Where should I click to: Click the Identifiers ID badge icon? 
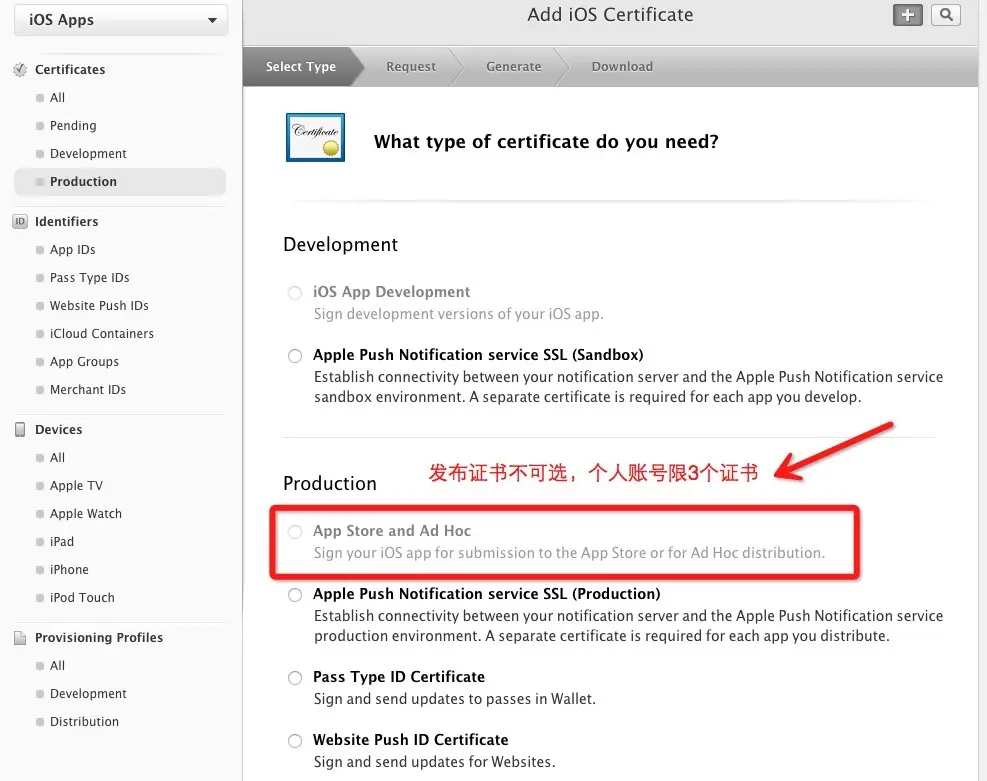(x=20, y=222)
